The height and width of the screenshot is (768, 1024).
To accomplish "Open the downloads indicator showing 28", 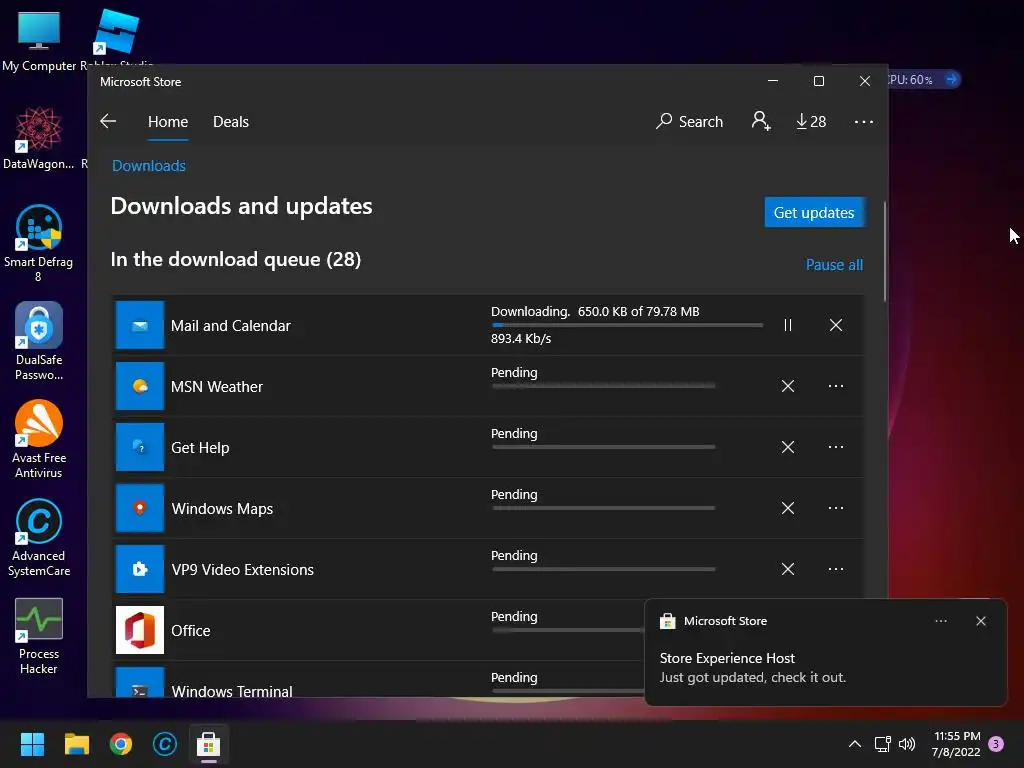I will [x=811, y=121].
